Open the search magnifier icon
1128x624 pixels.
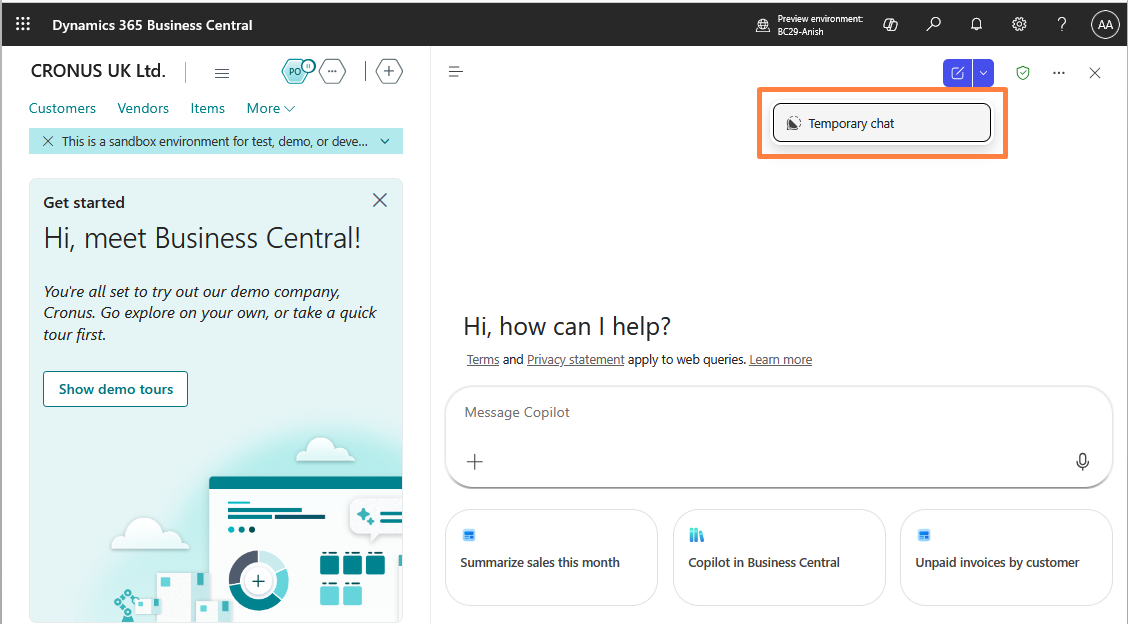click(x=933, y=24)
